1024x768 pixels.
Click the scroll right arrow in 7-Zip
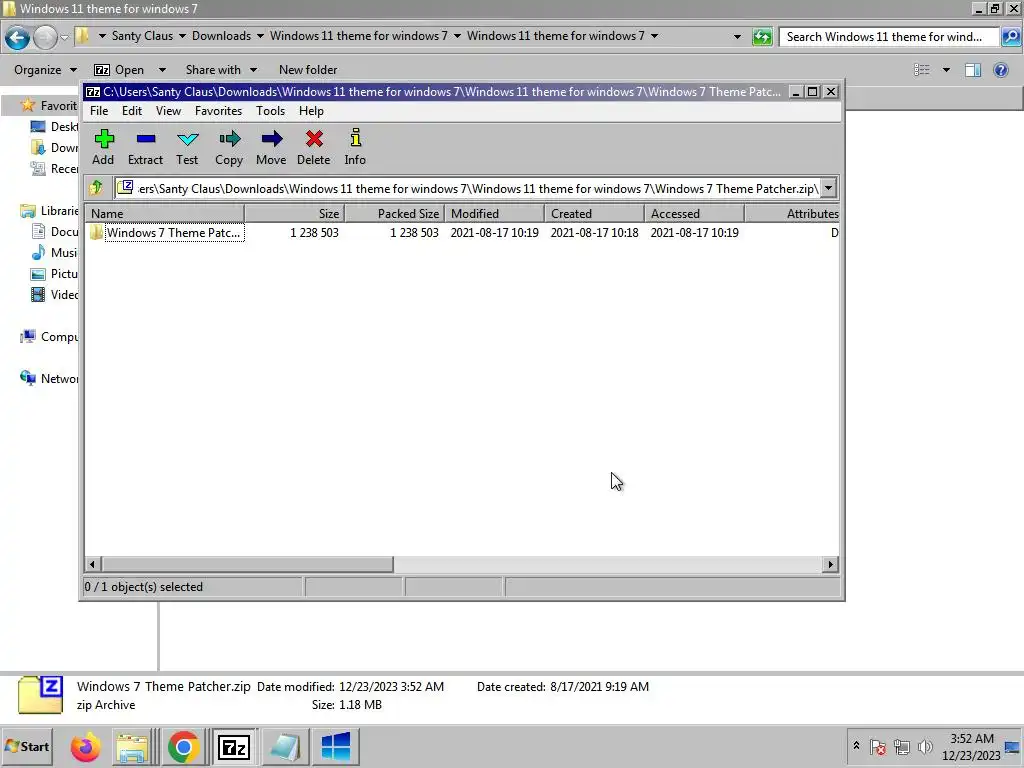pos(830,564)
